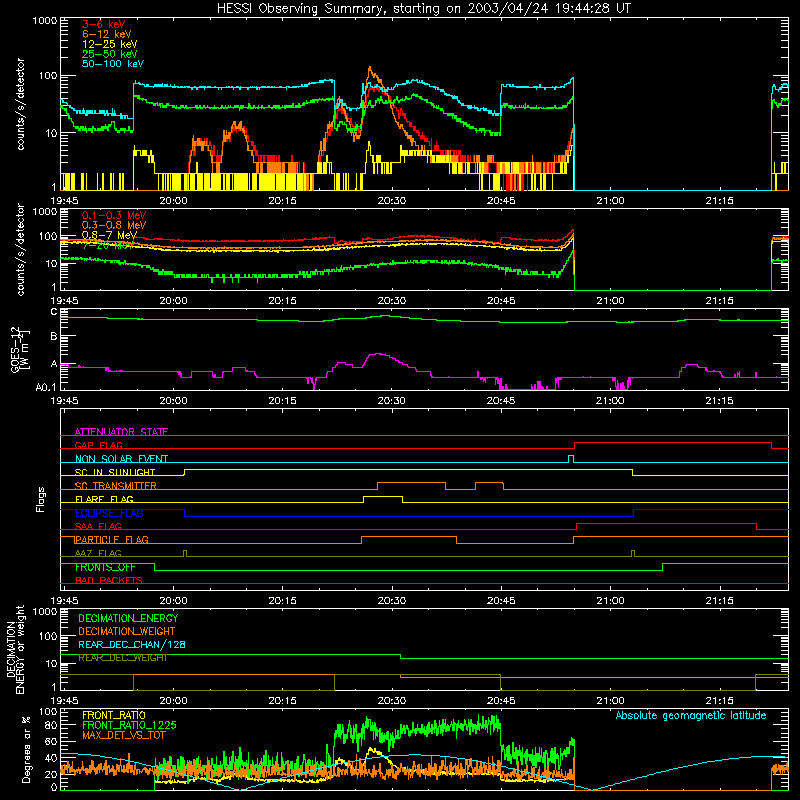This screenshot has width=800, height=800.
Task: Select the 12-25 keV legend label
Action: point(110,44)
